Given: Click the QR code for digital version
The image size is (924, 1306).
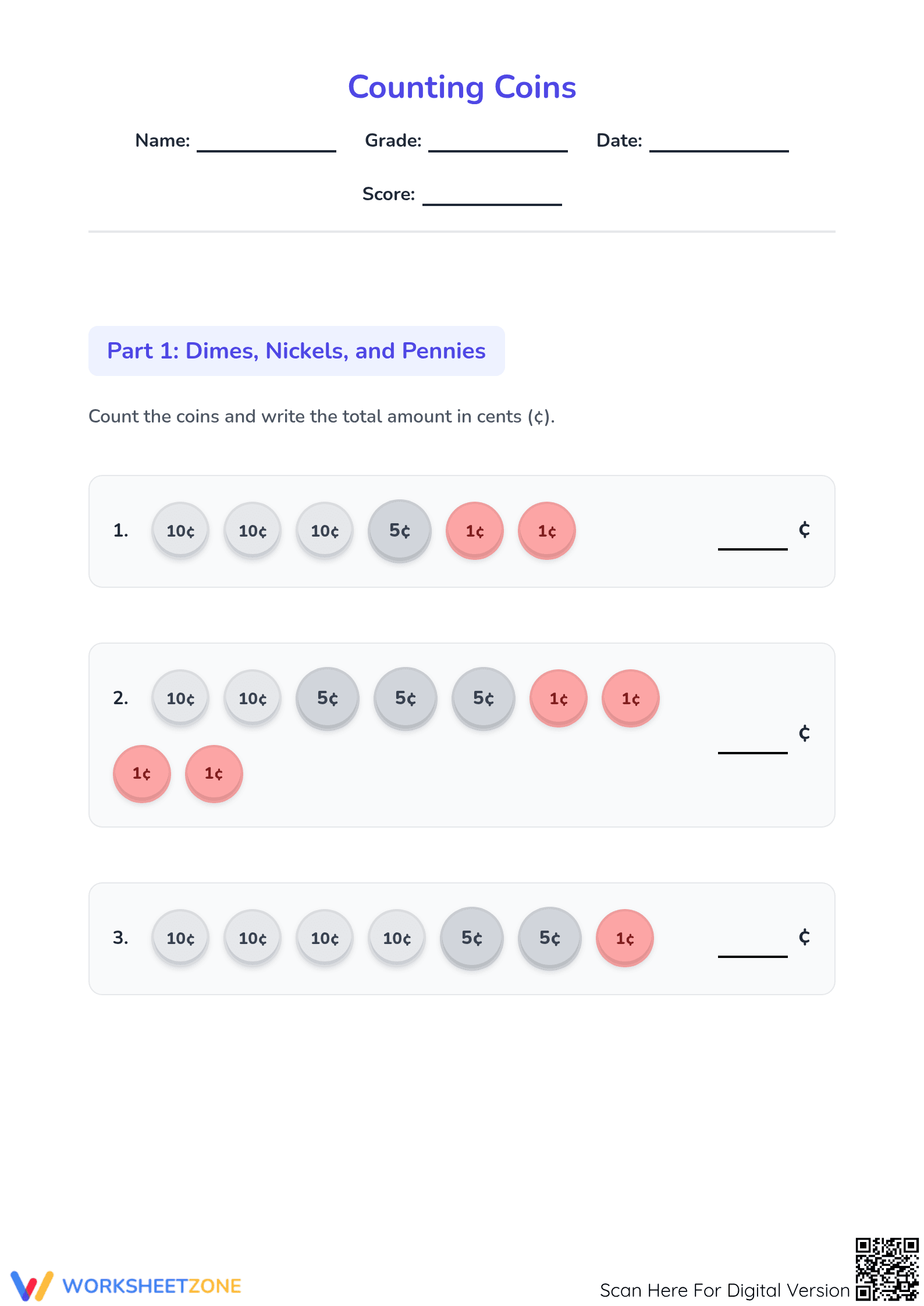Looking at the screenshot, I should [887, 1269].
